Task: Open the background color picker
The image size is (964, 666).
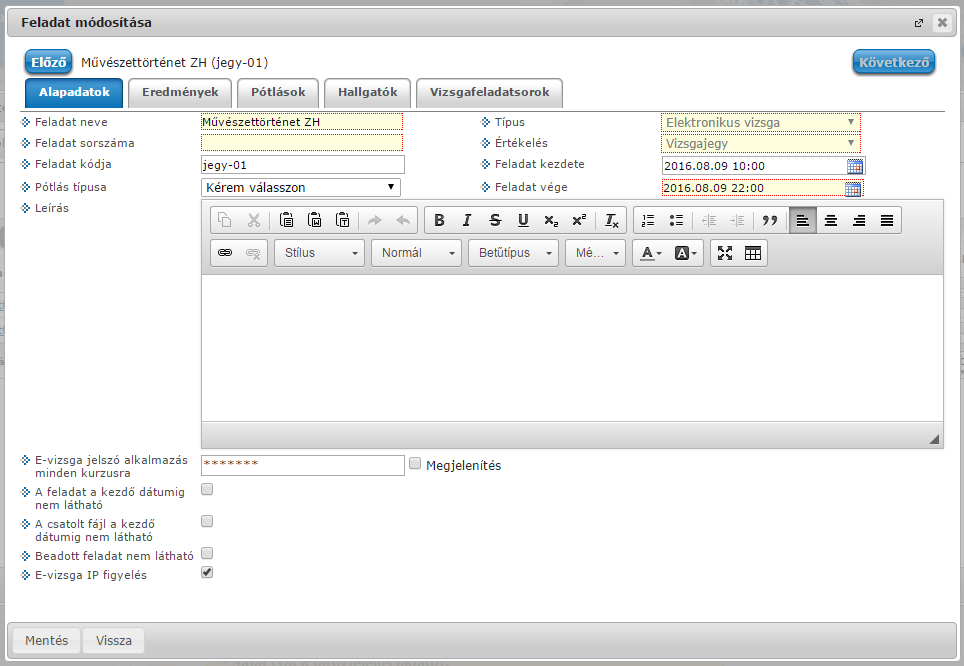Action: tap(685, 253)
